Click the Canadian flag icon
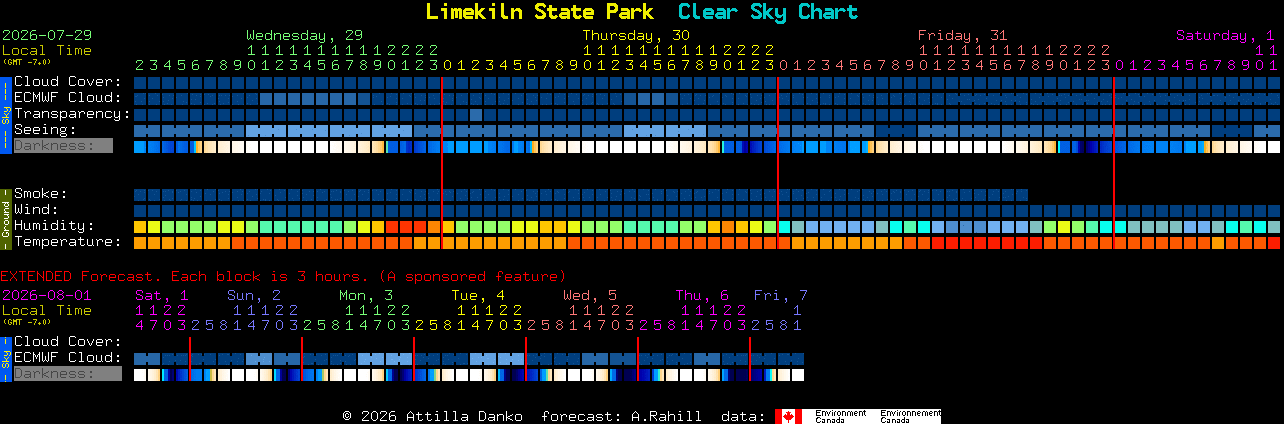 (789, 416)
